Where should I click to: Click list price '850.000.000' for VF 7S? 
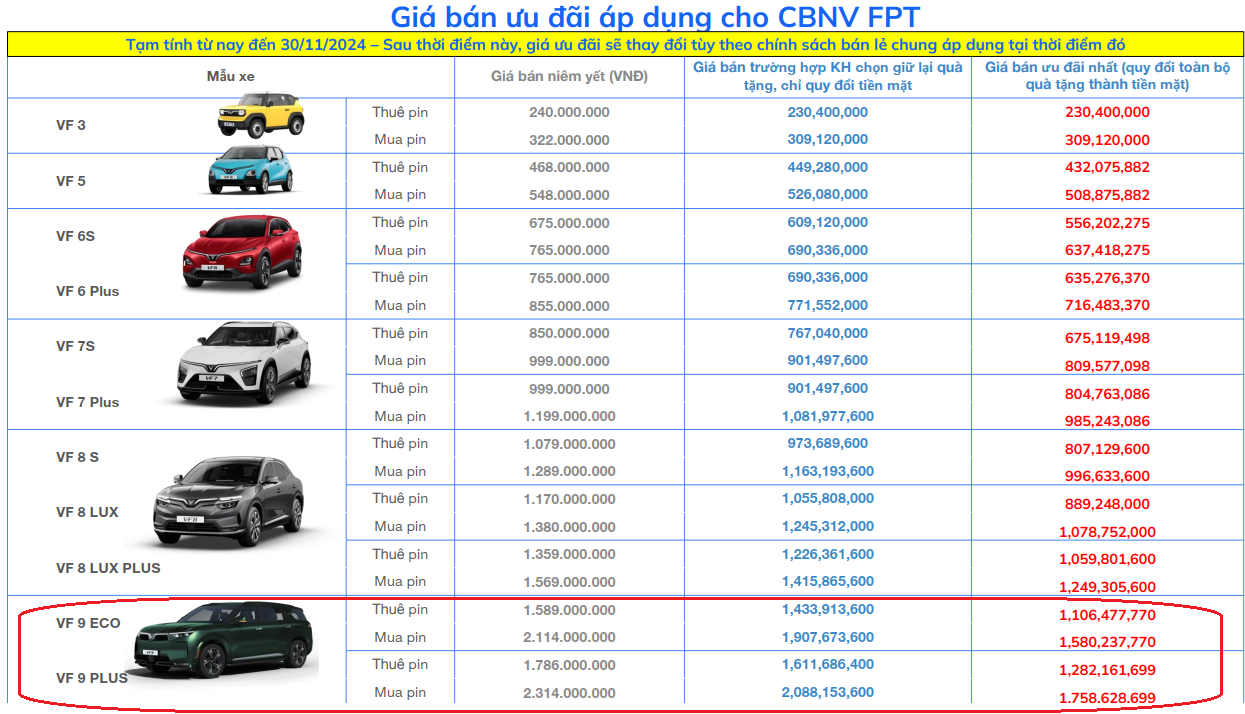point(569,333)
